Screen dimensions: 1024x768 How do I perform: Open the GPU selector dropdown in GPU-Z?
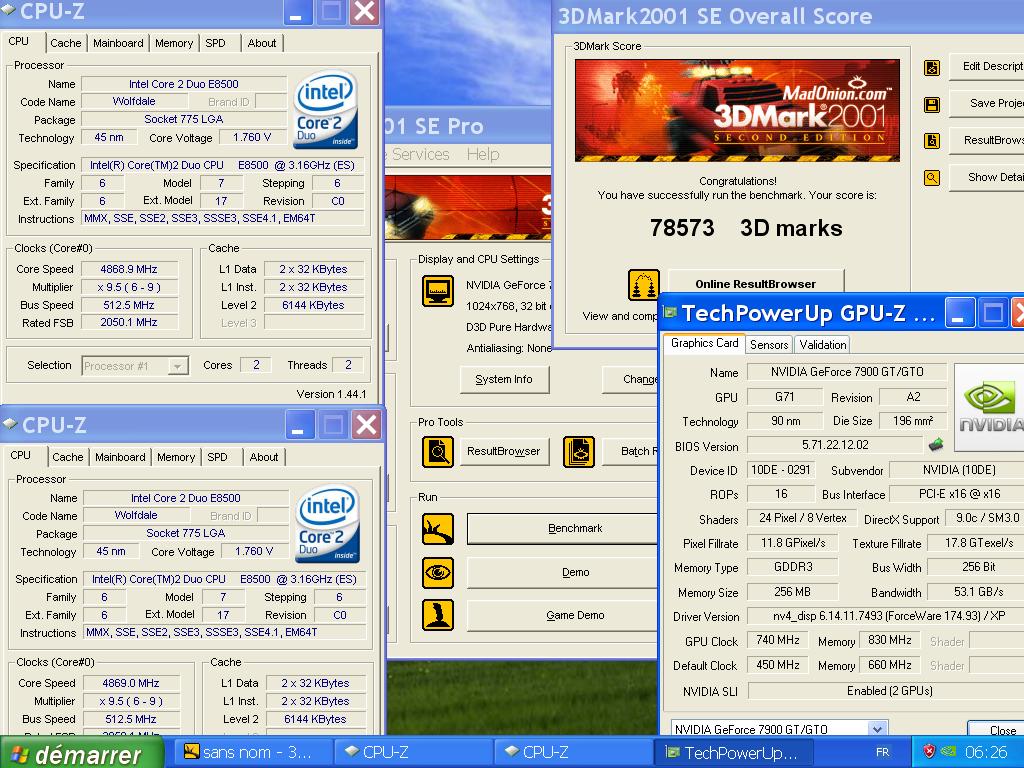[x=877, y=729]
